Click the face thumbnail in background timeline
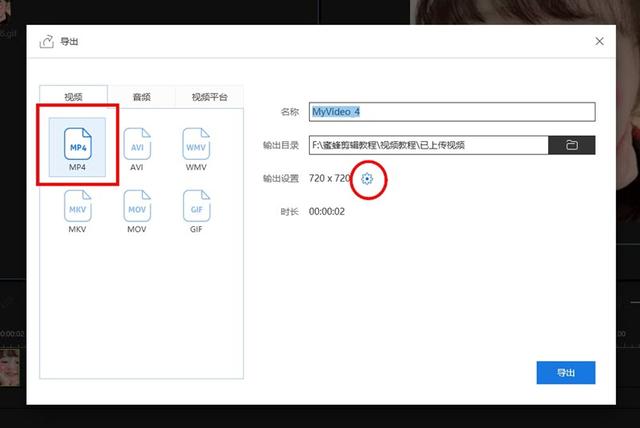The image size is (640, 428). (x=10, y=366)
